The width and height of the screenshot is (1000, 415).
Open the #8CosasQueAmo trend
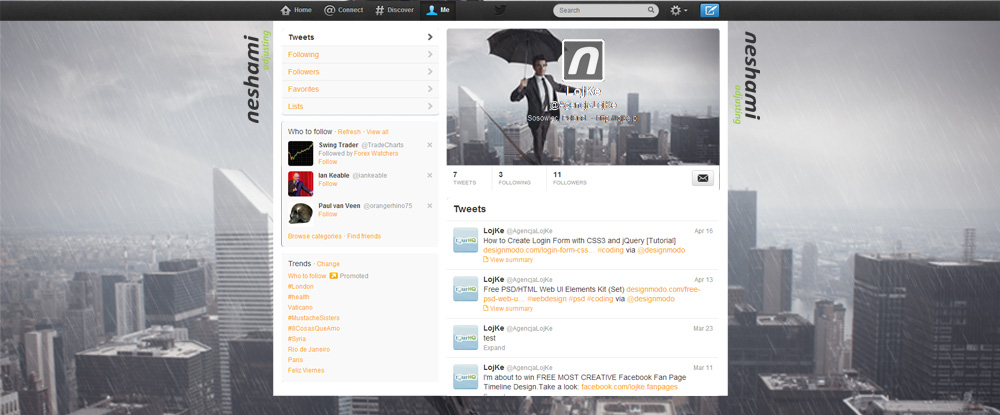(x=314, y=328)
